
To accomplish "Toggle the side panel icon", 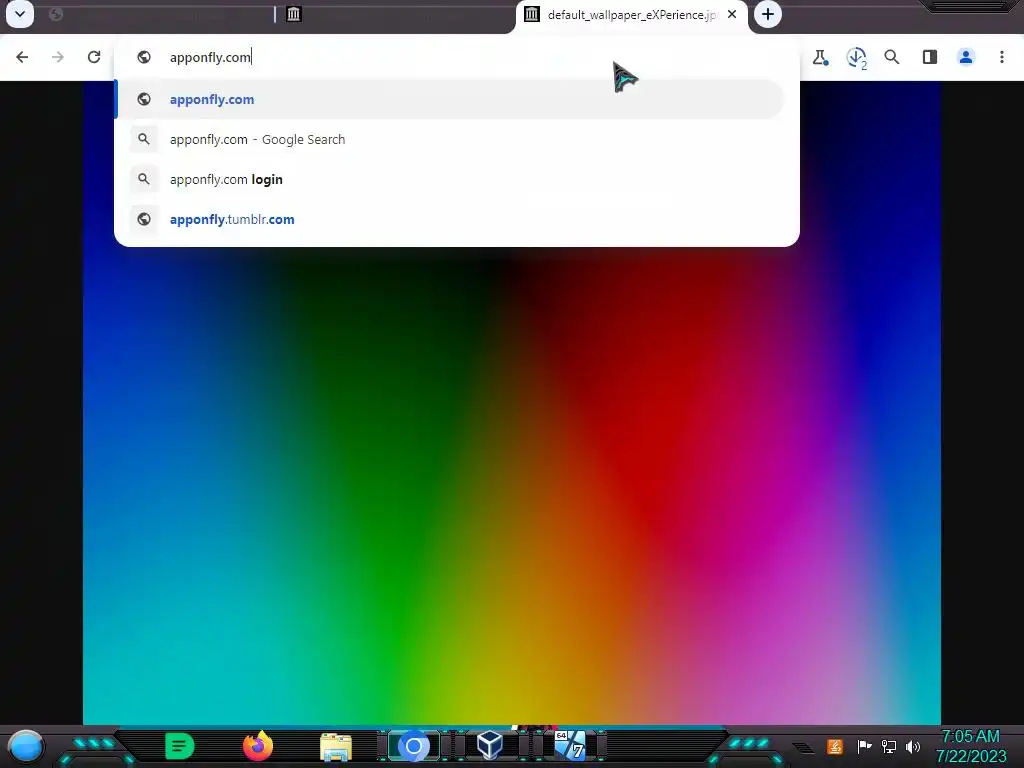I will point(930,57).
